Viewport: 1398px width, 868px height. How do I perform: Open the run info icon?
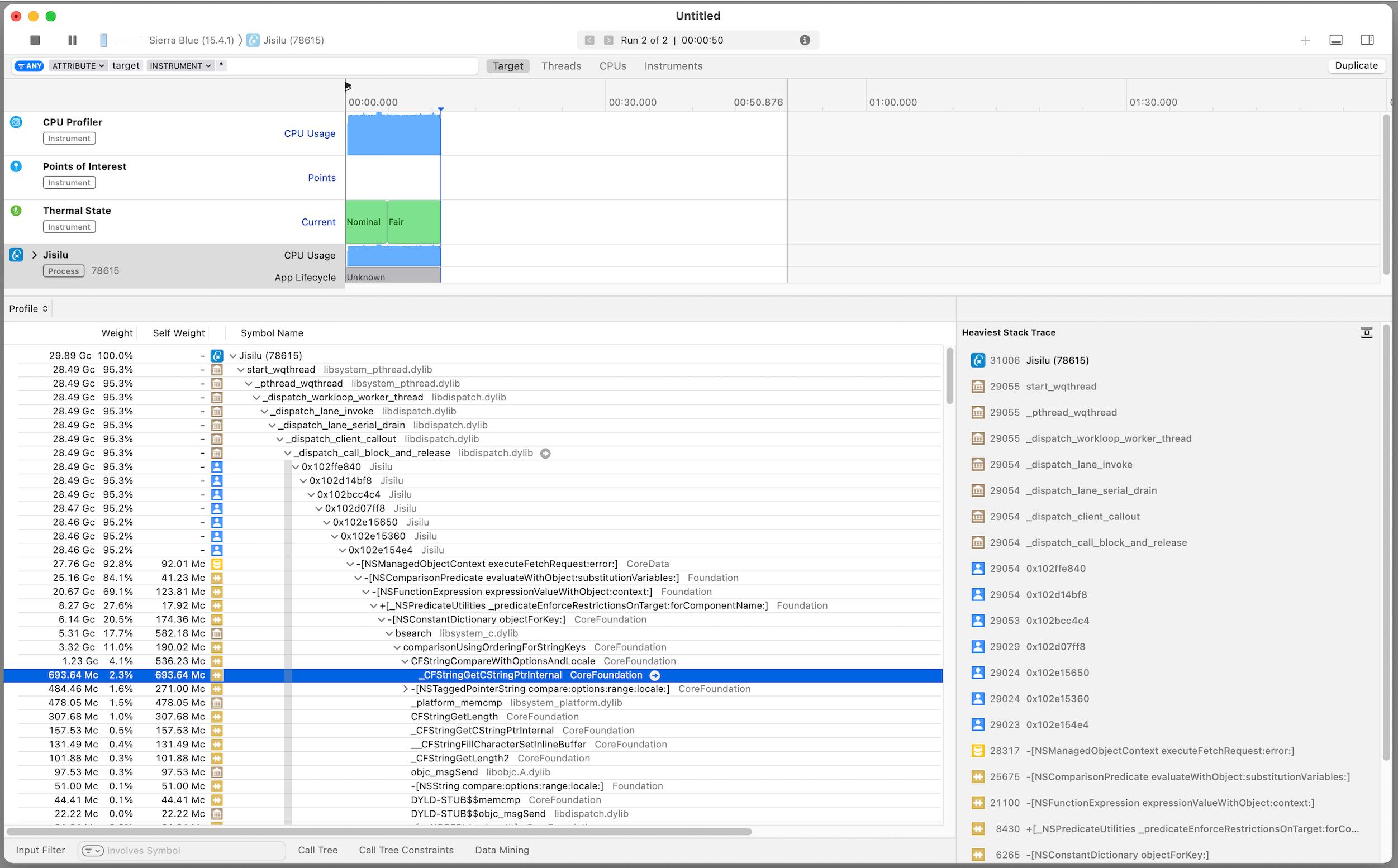click(x=805, y=40)
